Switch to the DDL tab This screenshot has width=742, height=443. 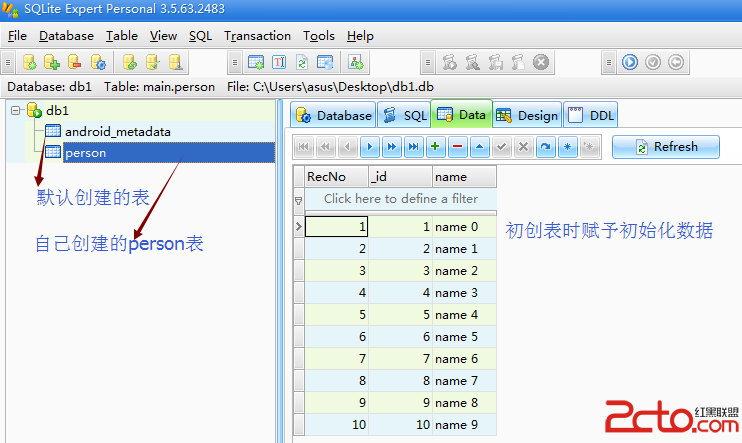(591, 115)
